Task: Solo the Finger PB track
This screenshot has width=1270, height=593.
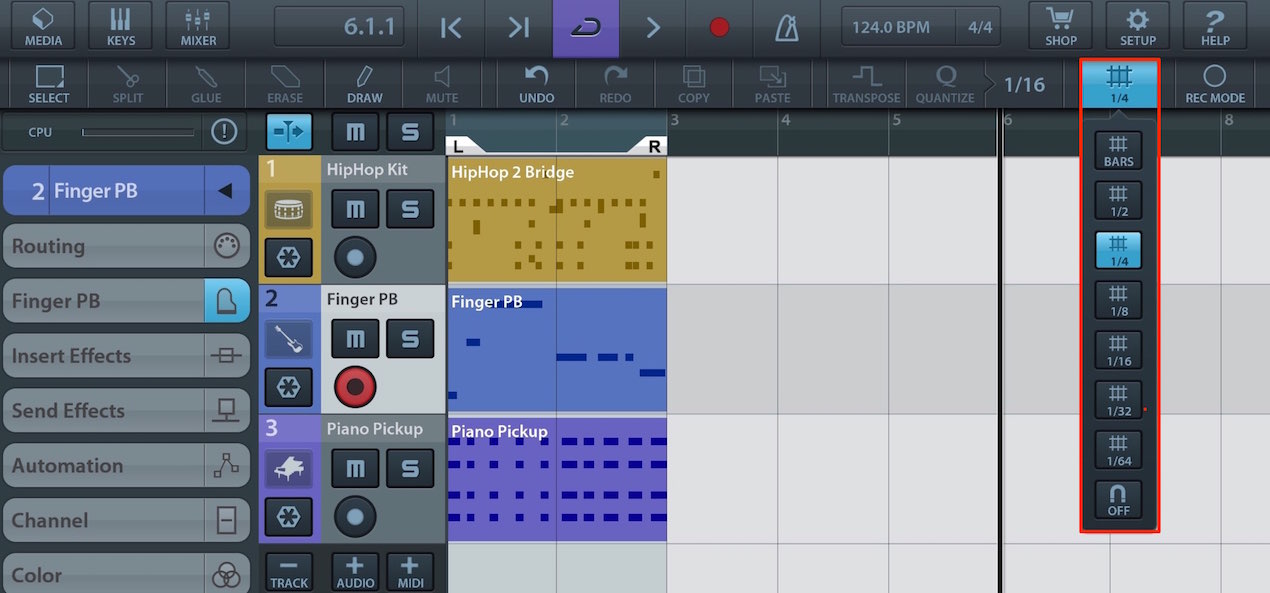Action: coord(410,339)
